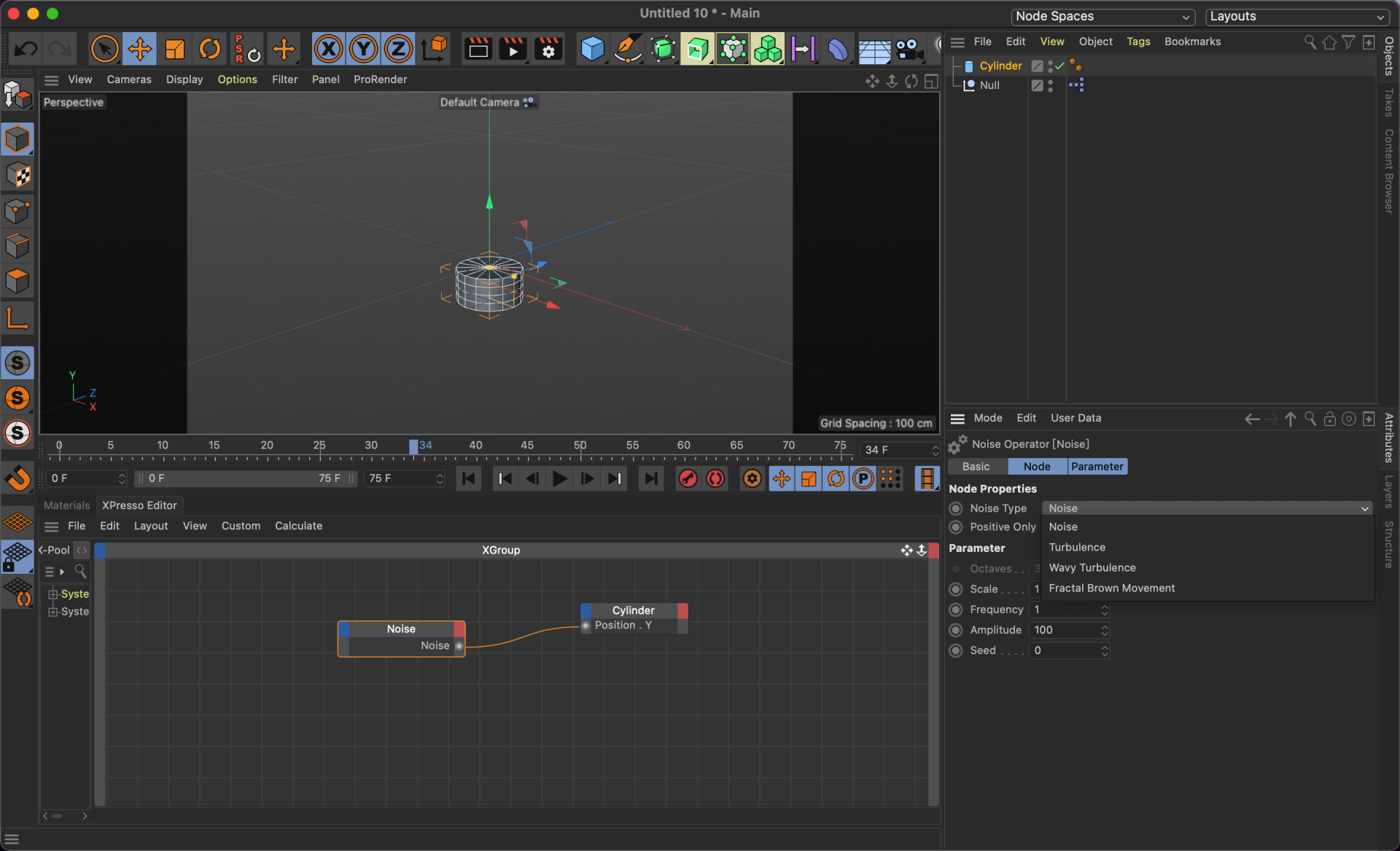This screenshot has width=1400, height=851.
Task: Open the Noise Type dropdown
Action: 1207,508
